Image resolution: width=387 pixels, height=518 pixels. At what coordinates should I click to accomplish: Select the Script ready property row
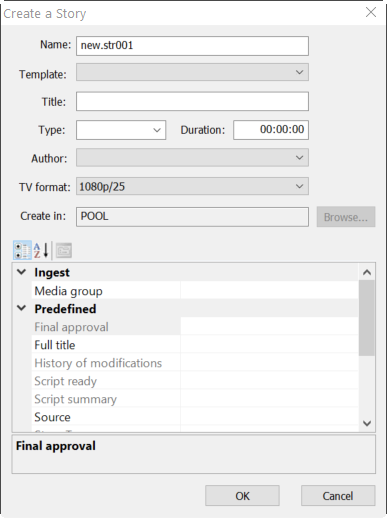pyautogui.click(x=195, y=380)
